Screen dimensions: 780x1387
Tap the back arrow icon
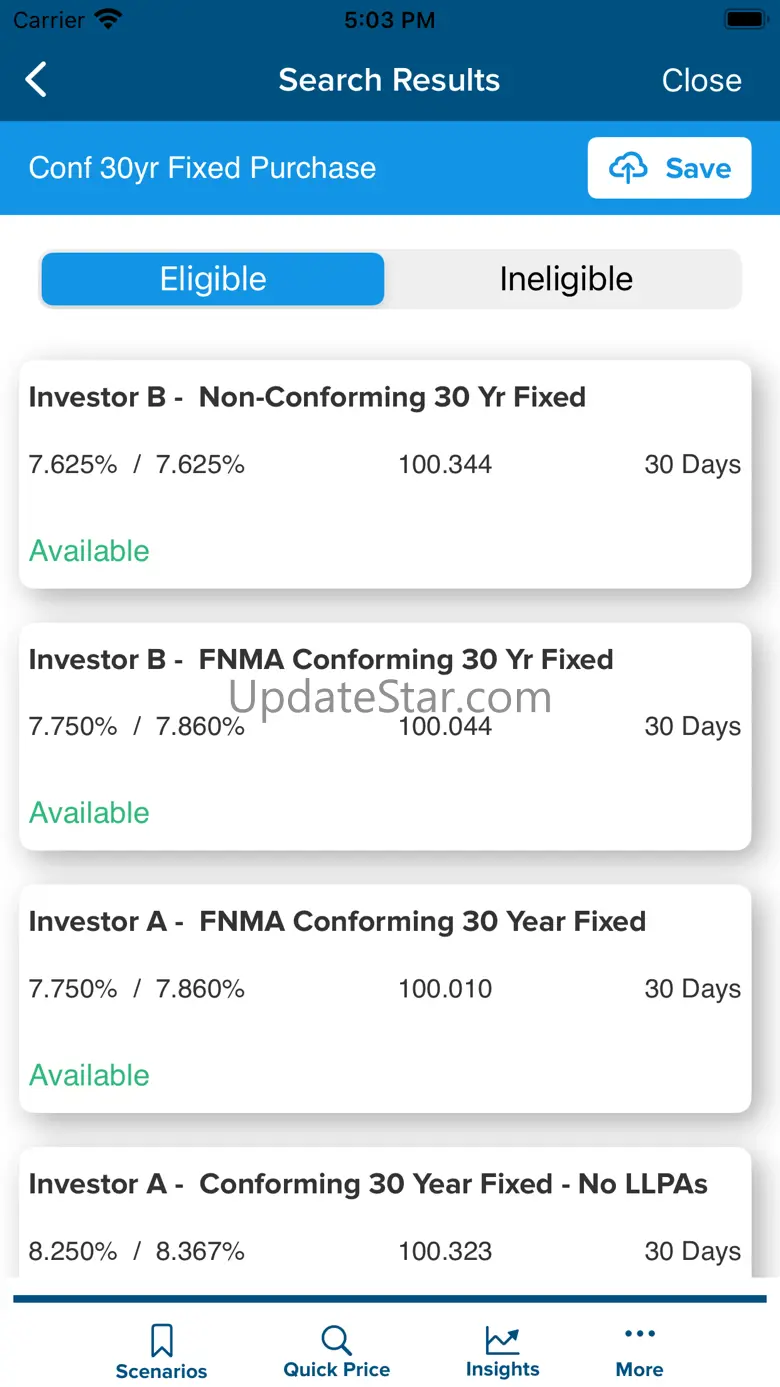coord(36,80)
